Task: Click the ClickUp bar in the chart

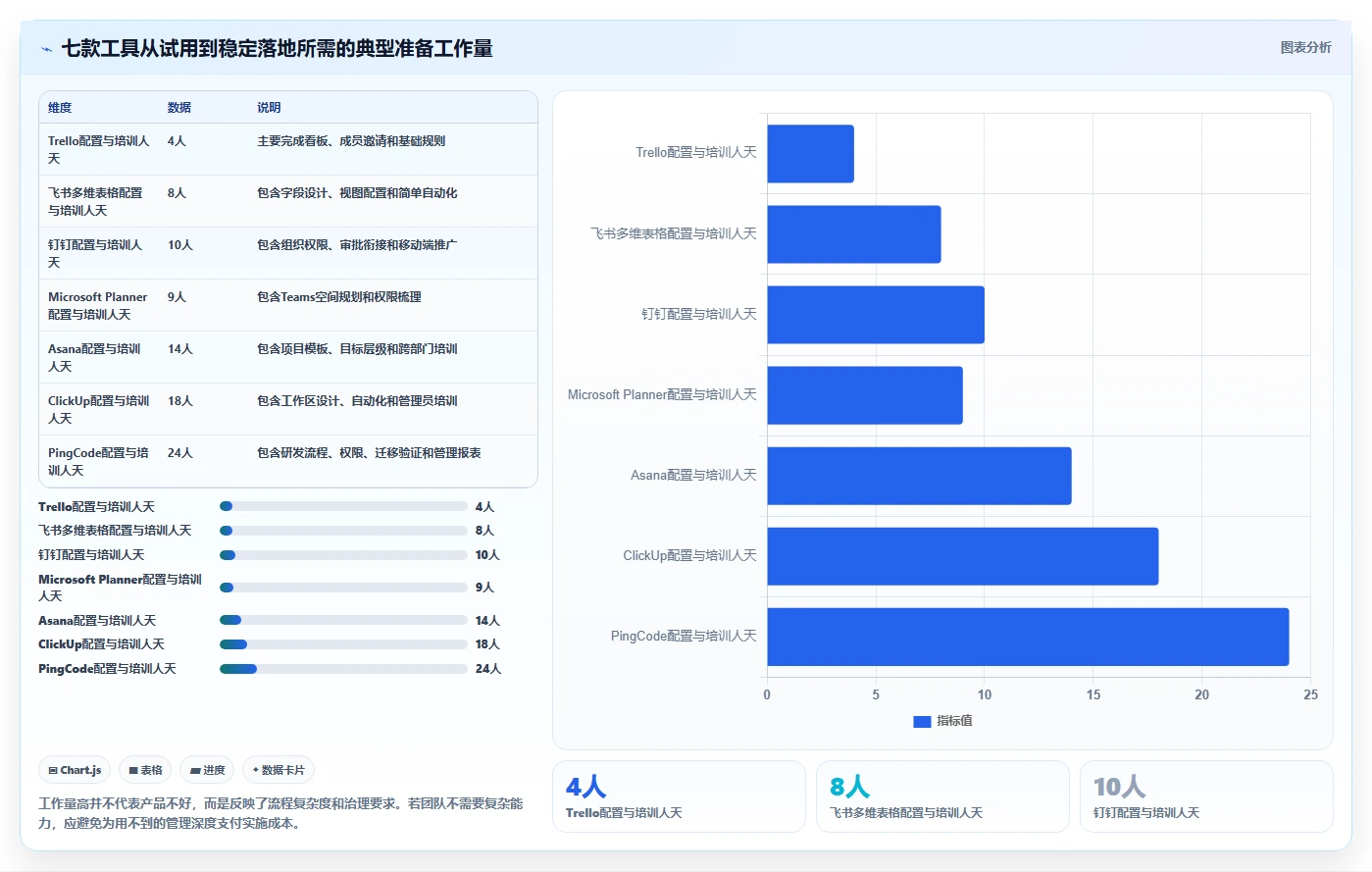Action: pyautogui.click(x=962, y=556)
